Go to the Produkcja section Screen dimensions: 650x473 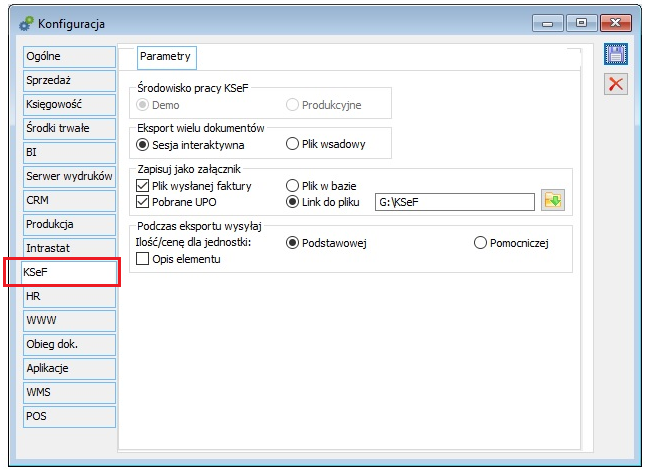(x=69, y=225)
